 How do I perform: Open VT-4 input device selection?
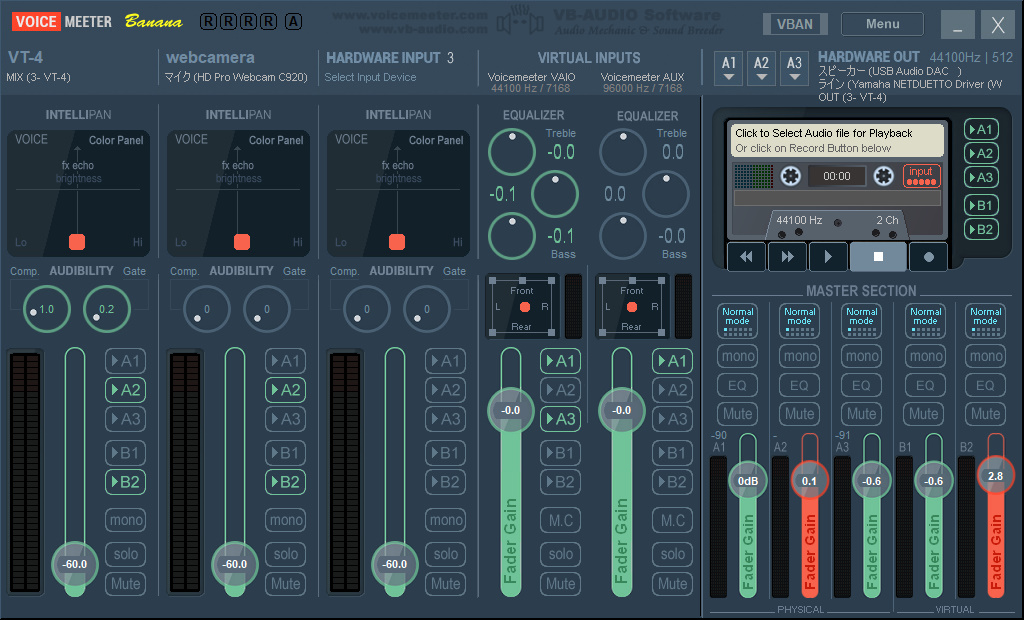tap(39, 77)
